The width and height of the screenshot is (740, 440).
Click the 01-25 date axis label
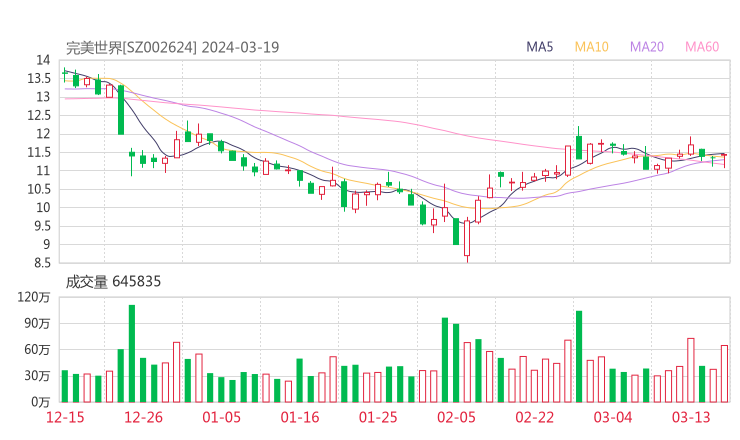(378, 417)
